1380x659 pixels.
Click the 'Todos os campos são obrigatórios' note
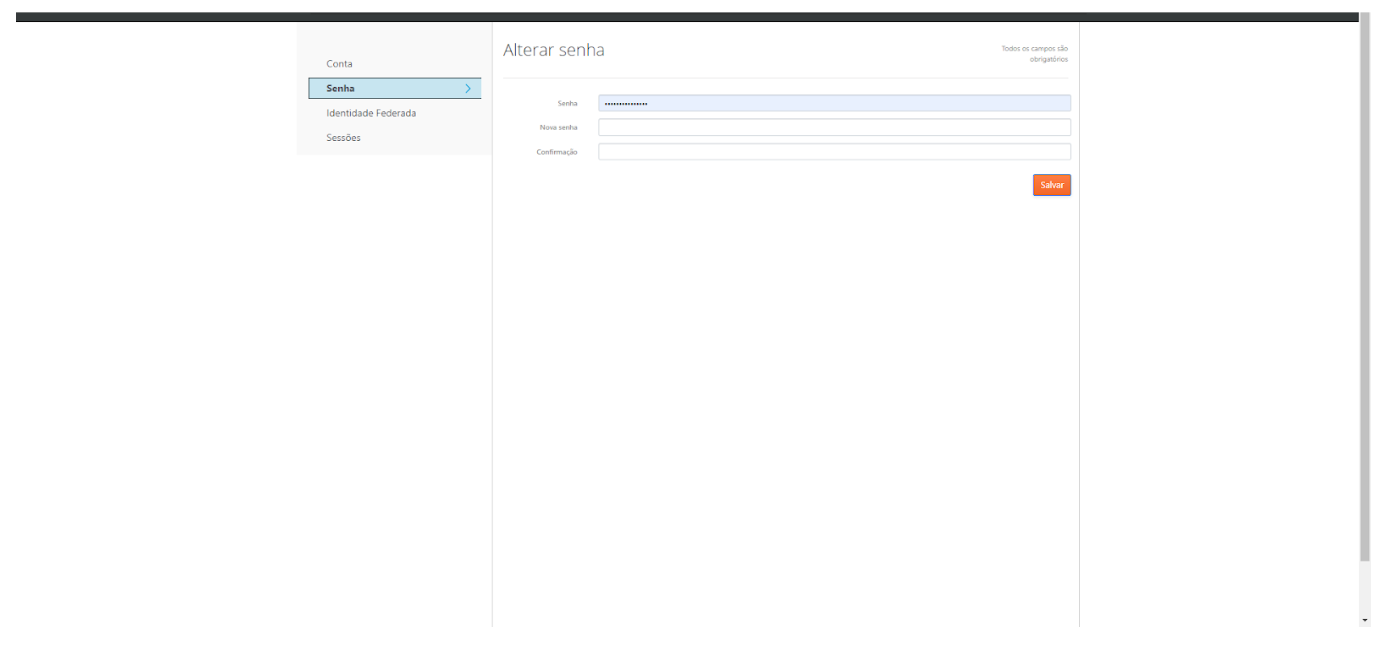[1034, 53]
